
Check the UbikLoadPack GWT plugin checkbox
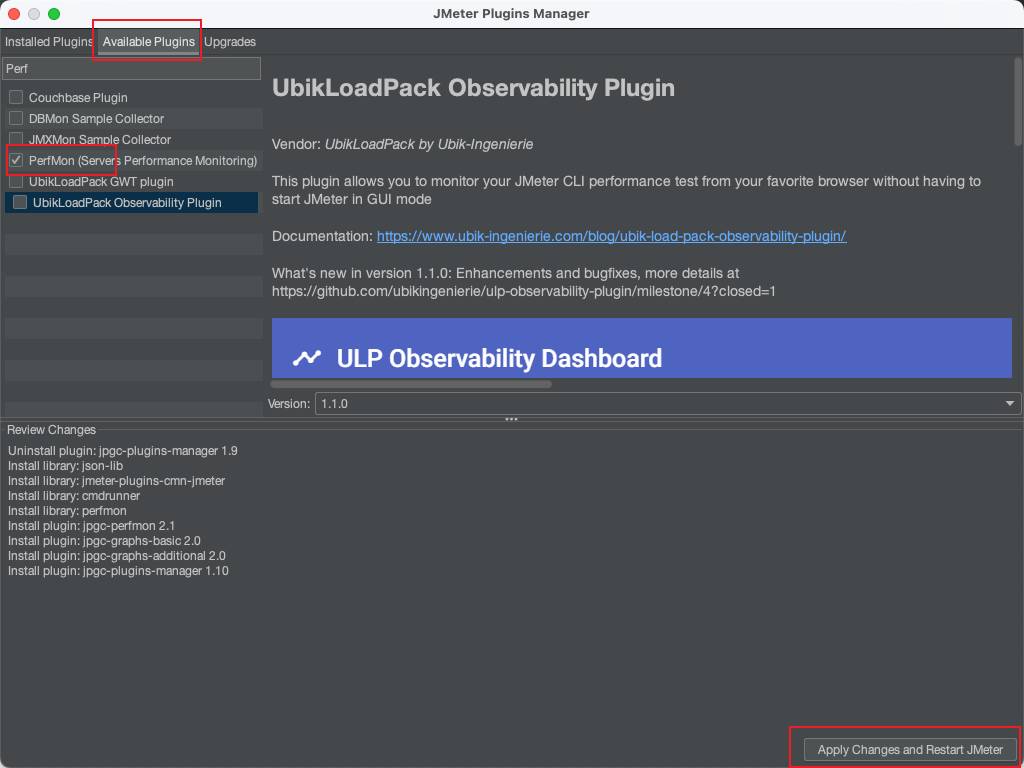(x=16, y=182)
